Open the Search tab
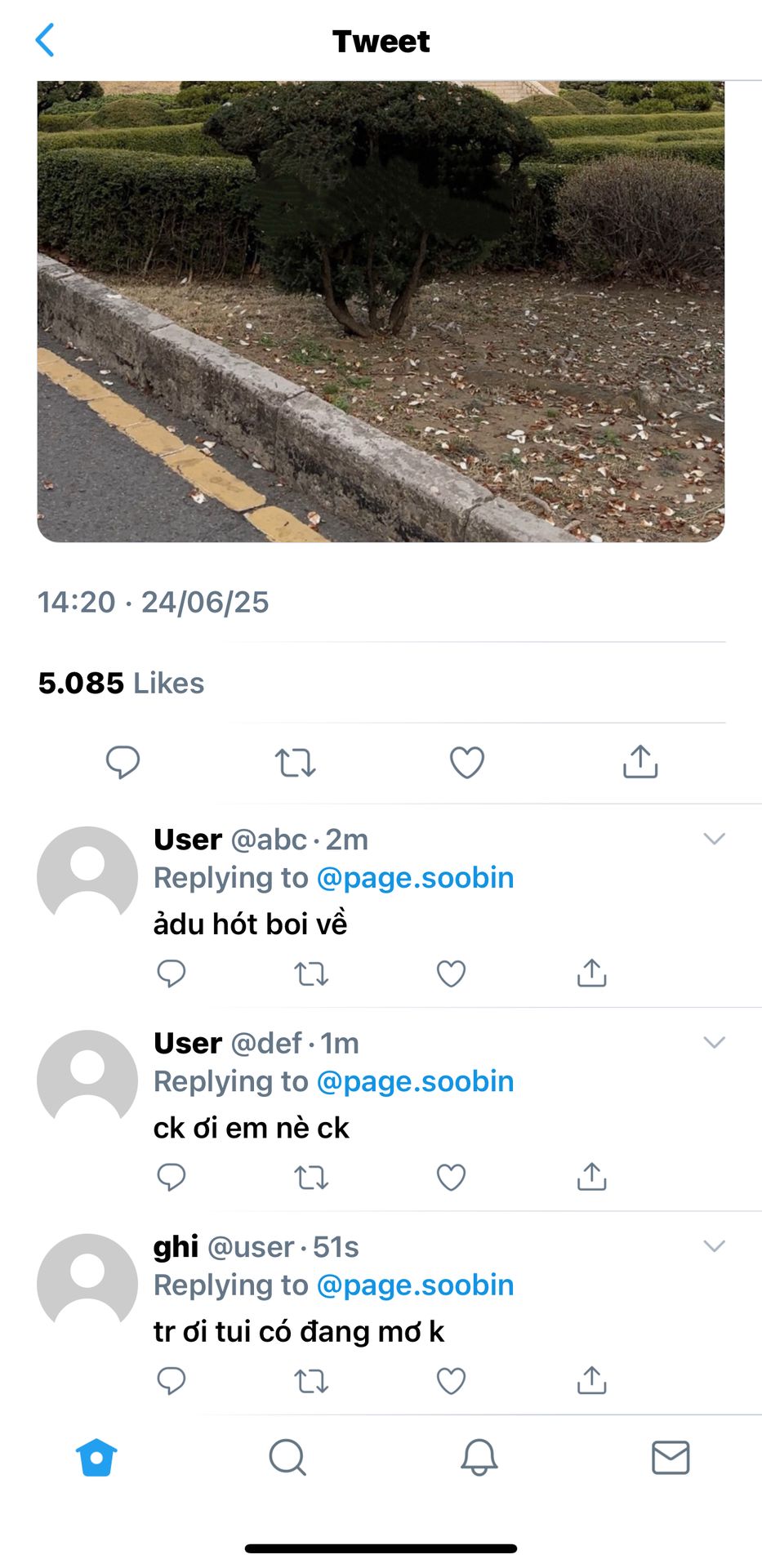Screen dimensions: 762x1568 tap(287, 1458)
